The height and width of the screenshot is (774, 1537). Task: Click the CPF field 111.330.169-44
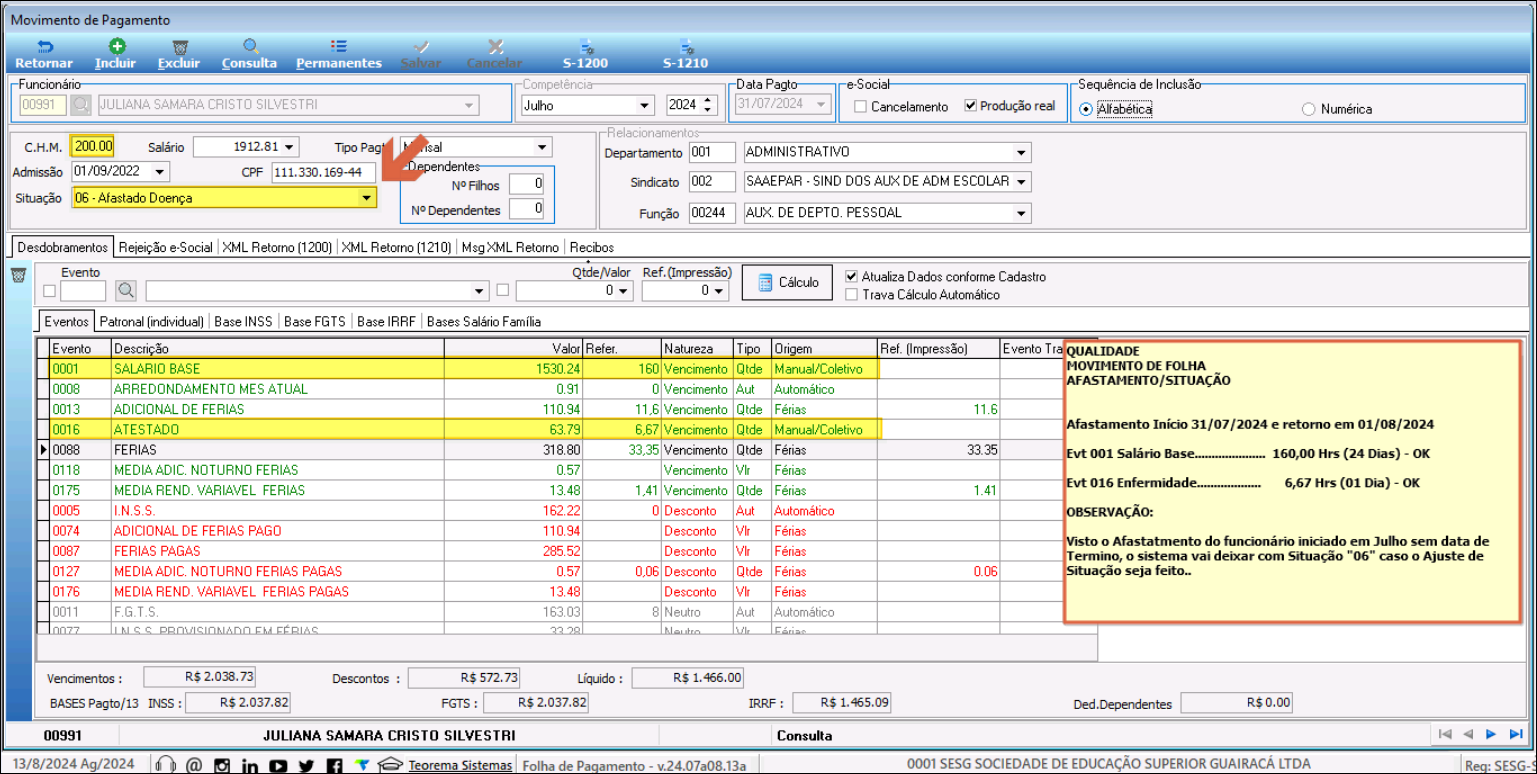click(x=324, y=172)
